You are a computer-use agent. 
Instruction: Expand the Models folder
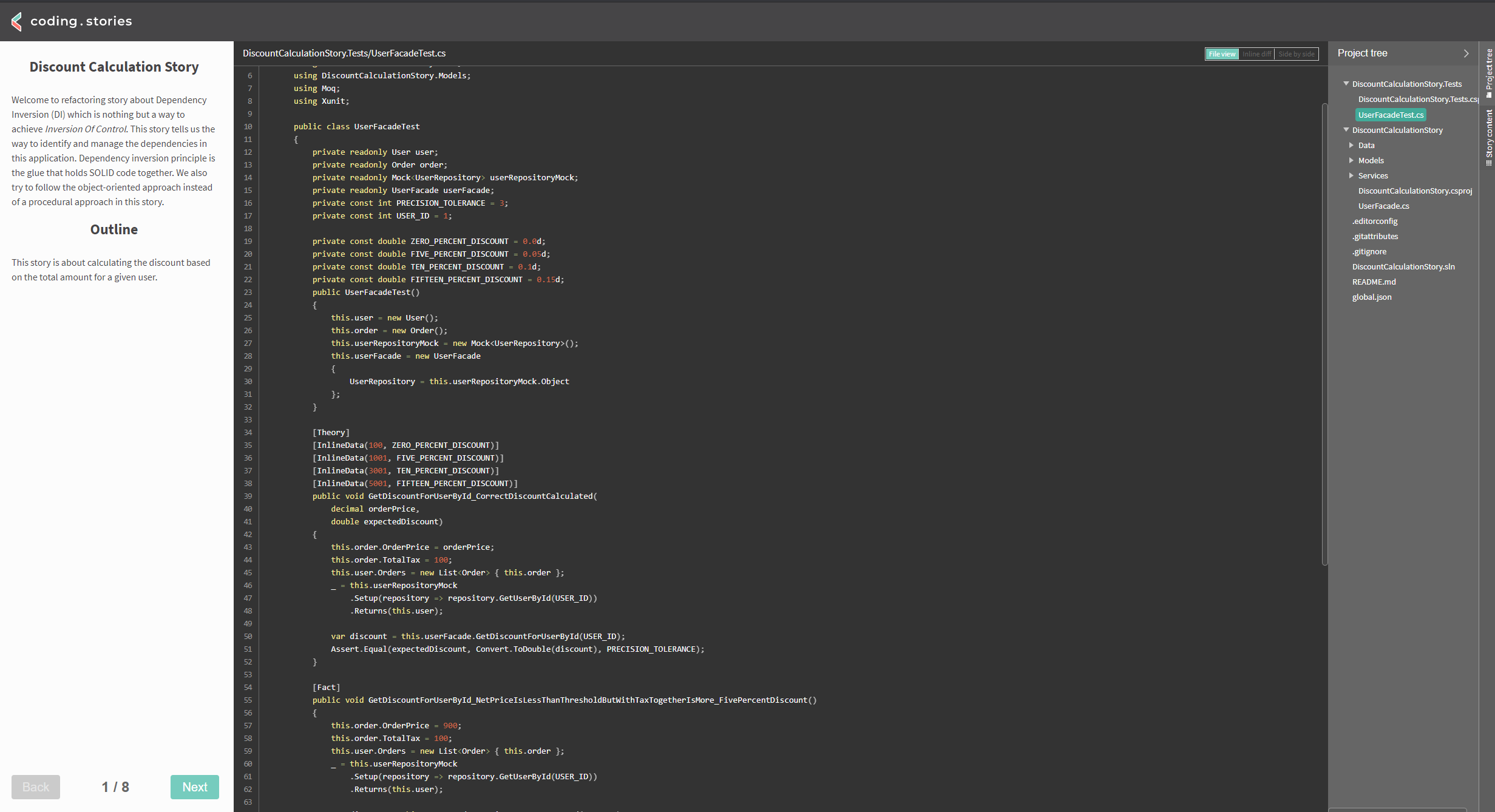tap(1351, 160)
